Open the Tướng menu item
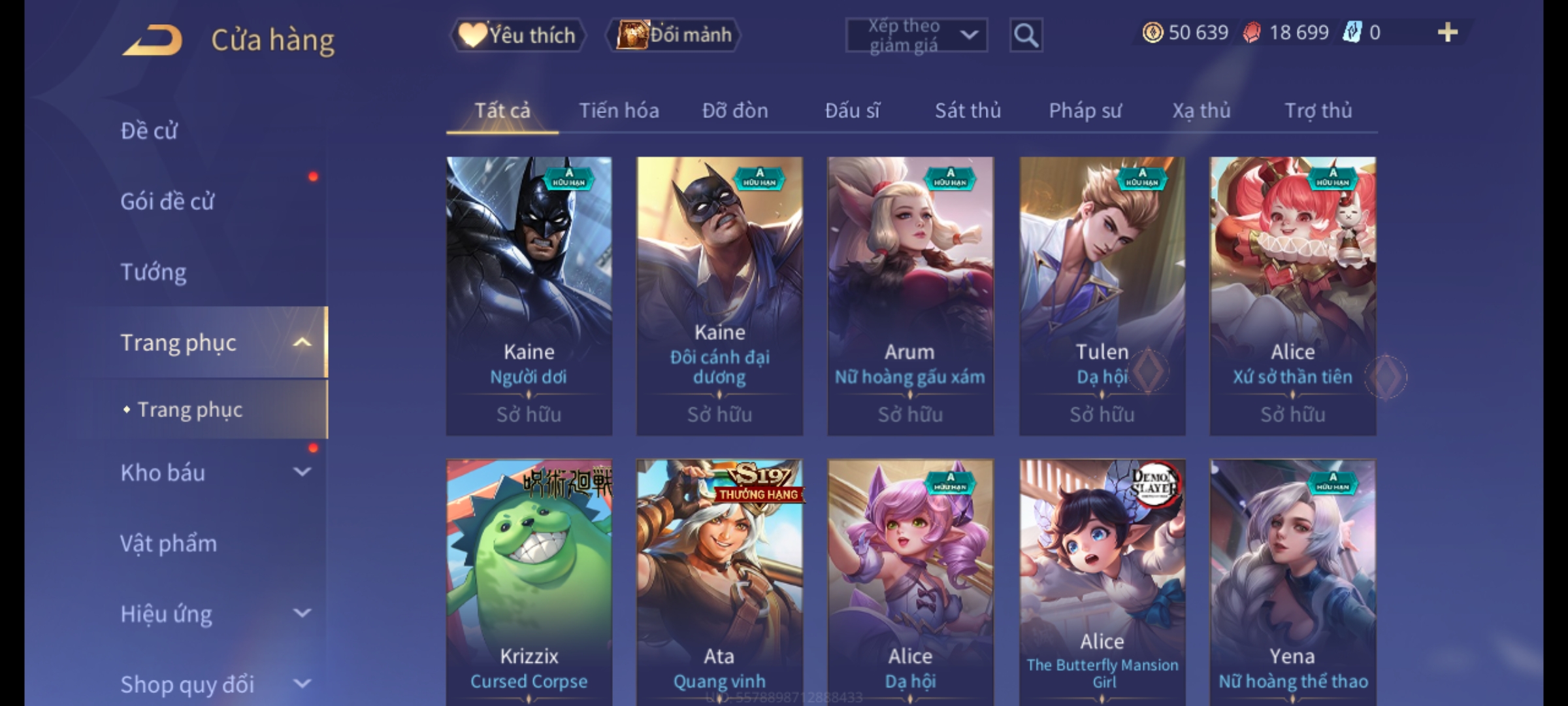Viewport: 1568px width, 706px height. coord(154,272)
